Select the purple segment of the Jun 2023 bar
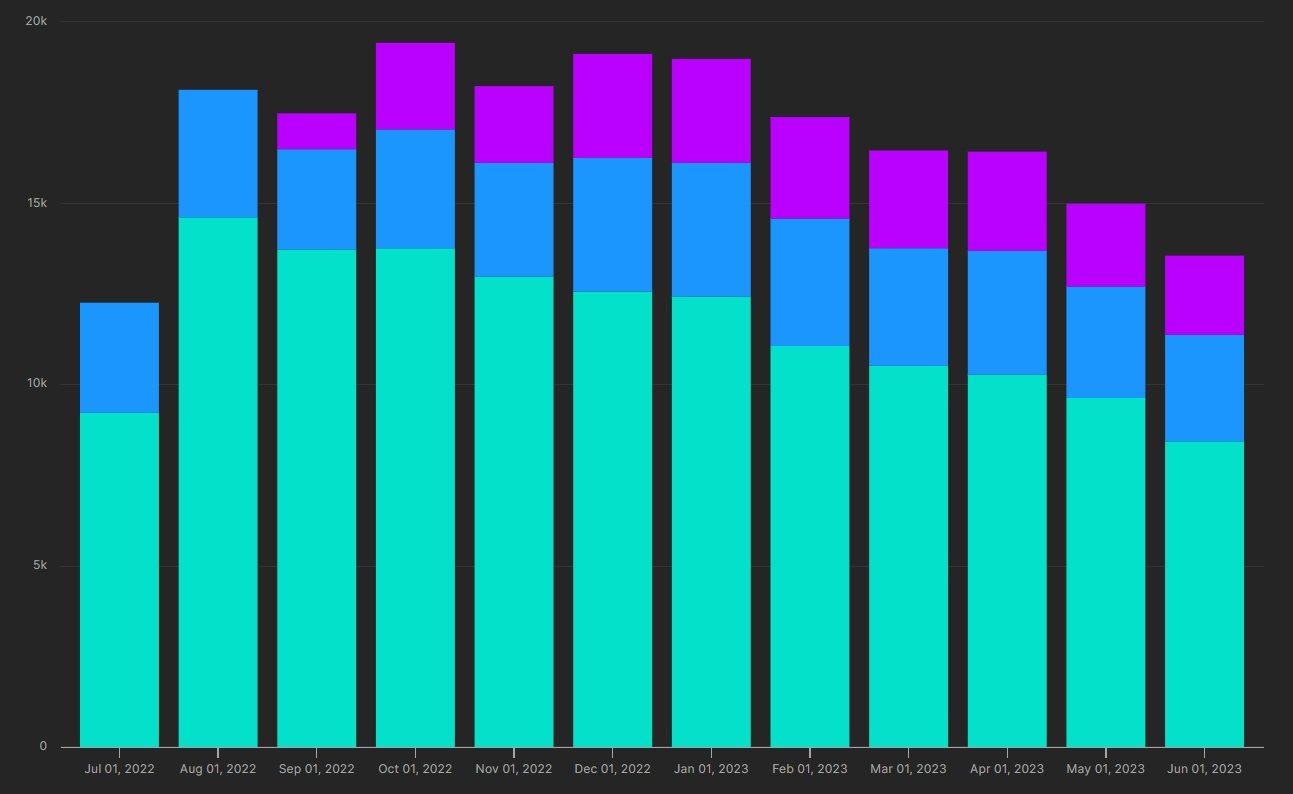 click(x=1204, y=295)
